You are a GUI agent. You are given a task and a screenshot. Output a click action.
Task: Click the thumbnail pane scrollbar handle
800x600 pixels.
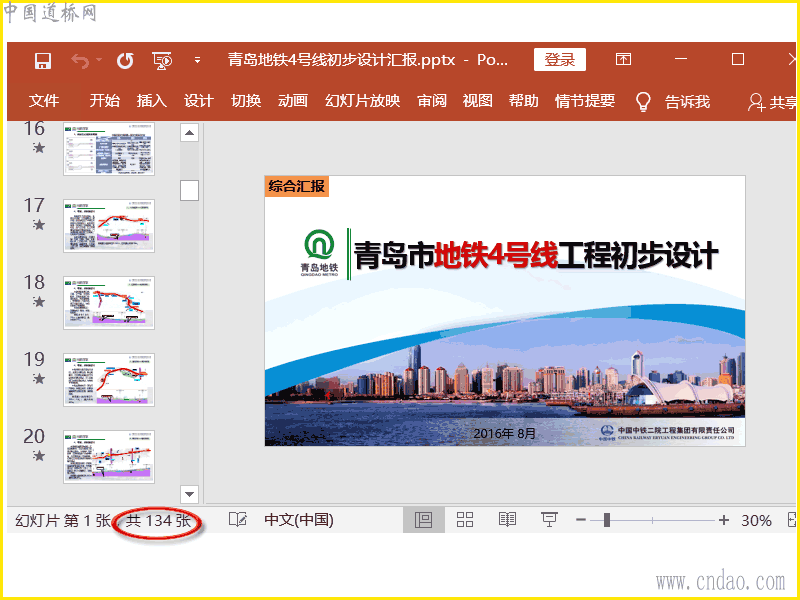click(x=189, y=190)
